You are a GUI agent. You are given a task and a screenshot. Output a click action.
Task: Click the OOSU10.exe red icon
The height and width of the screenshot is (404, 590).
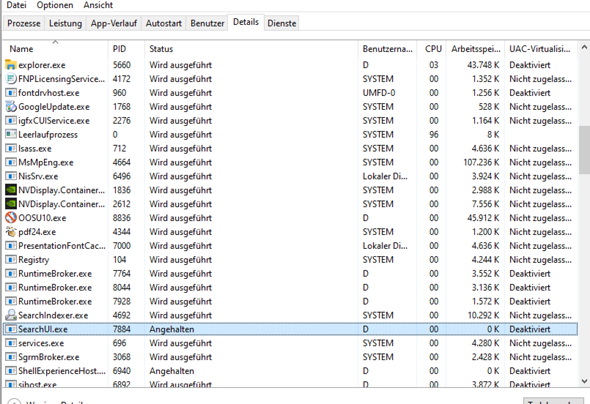pos(11,218)
